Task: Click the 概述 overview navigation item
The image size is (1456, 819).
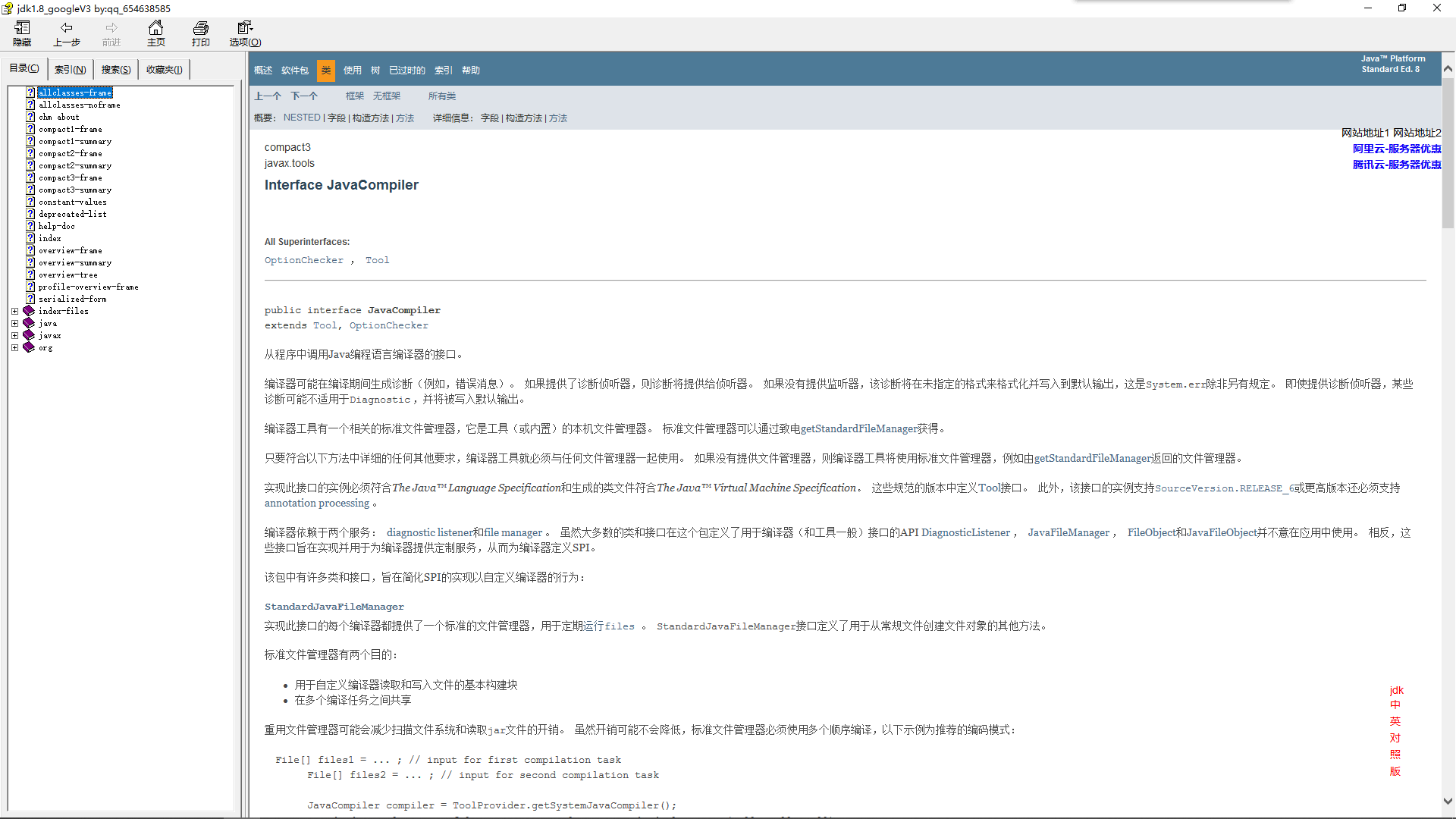Action: coord(263,71)
